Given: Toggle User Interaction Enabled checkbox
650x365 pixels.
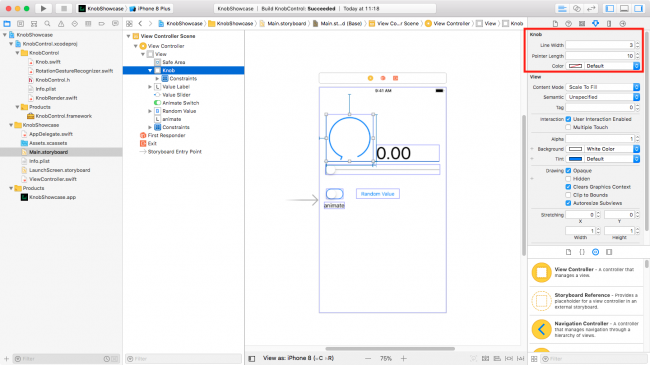Looking at the screenshot, I should tap(568, 119).
